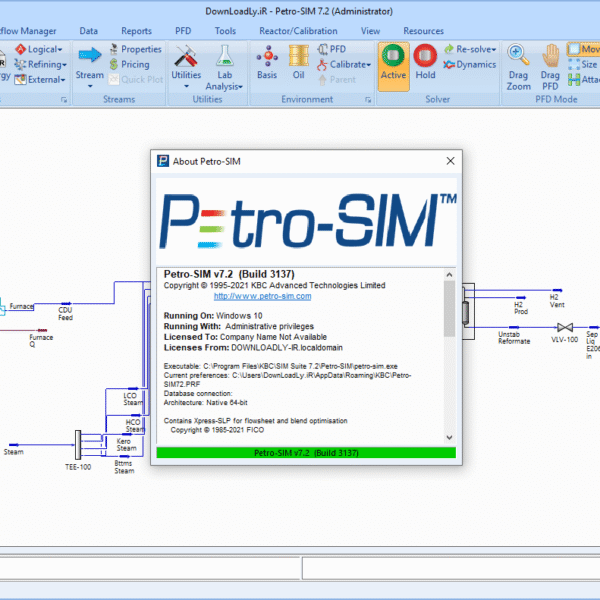600x600 pixels.
Task: Open the Basis environment
Action: point(267,62)
